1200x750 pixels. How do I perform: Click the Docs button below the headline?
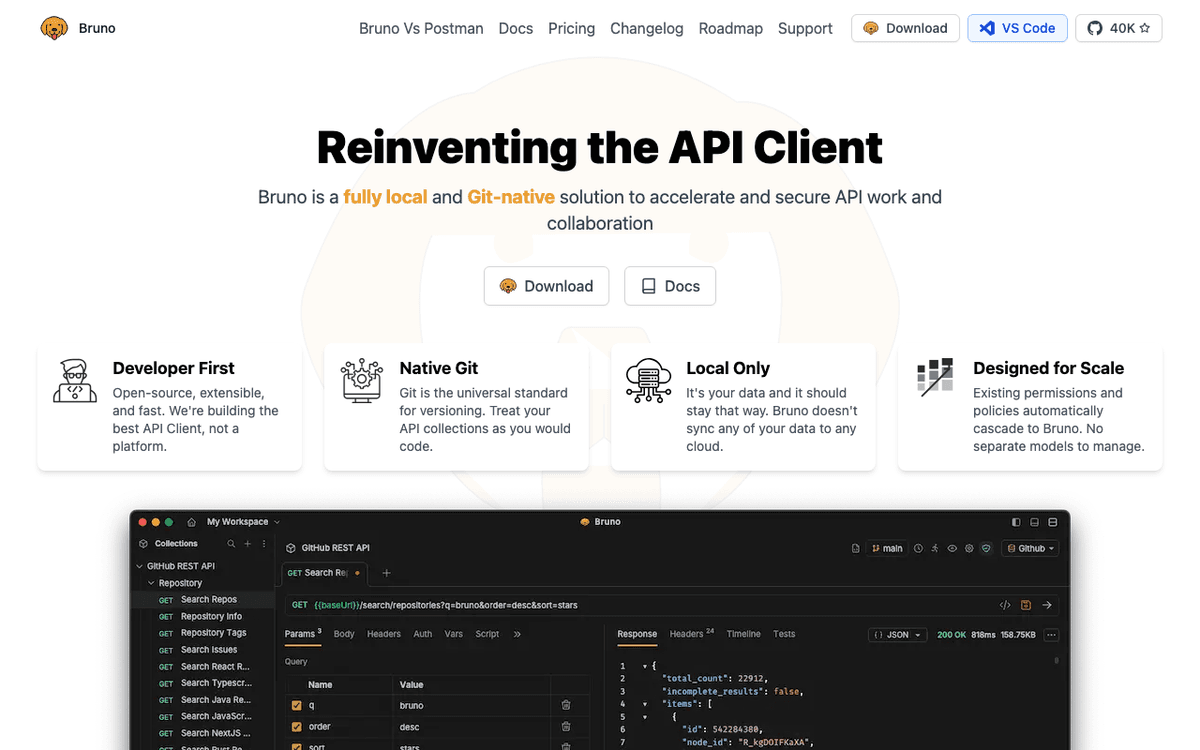coord(670,286)
